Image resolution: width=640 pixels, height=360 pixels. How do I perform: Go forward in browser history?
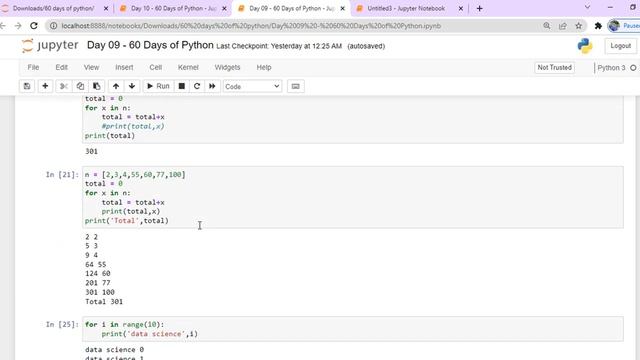[x=18, y=26]
